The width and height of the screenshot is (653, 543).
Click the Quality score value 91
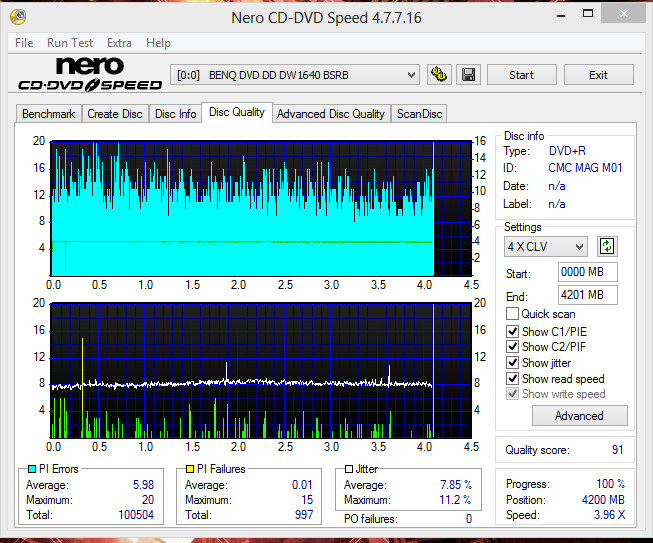coord(617,450)
